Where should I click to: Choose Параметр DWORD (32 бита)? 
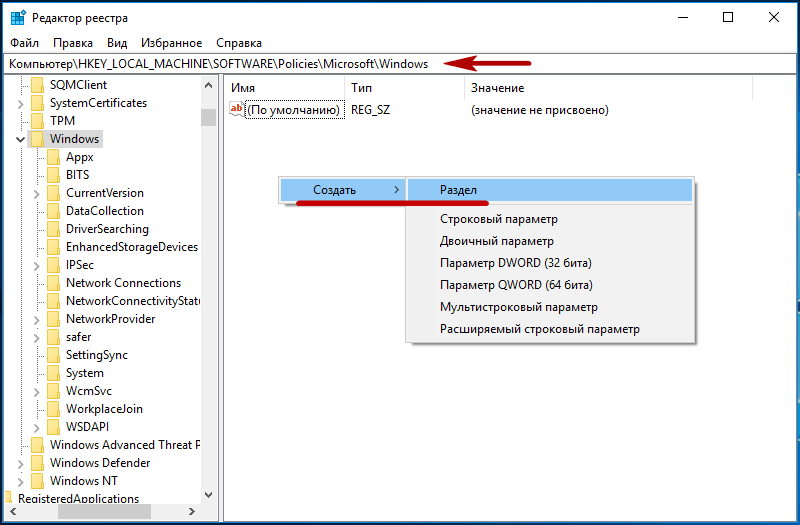[550, 263]
